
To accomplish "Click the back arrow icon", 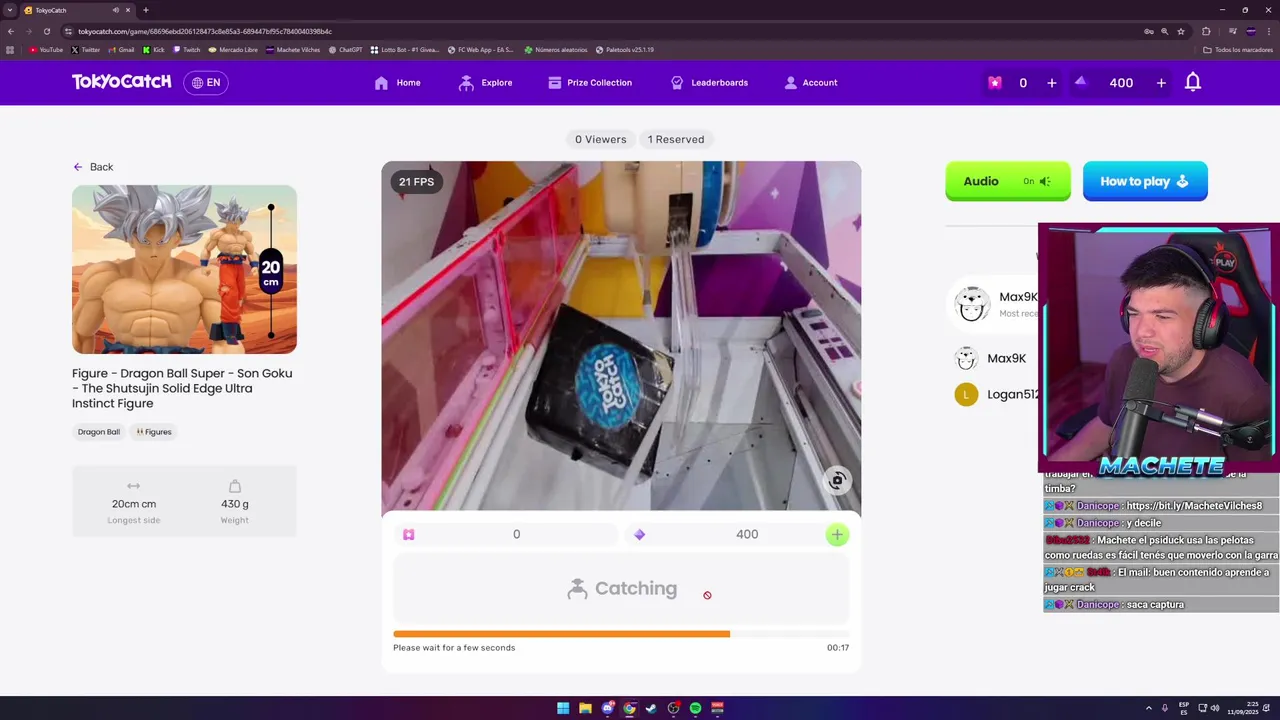I will pos(78,167).
